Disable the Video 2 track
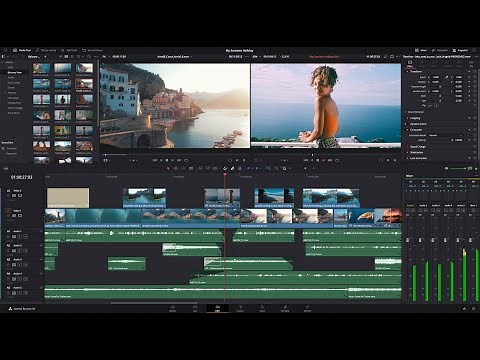The image size is (480, 360). (20, 196)
